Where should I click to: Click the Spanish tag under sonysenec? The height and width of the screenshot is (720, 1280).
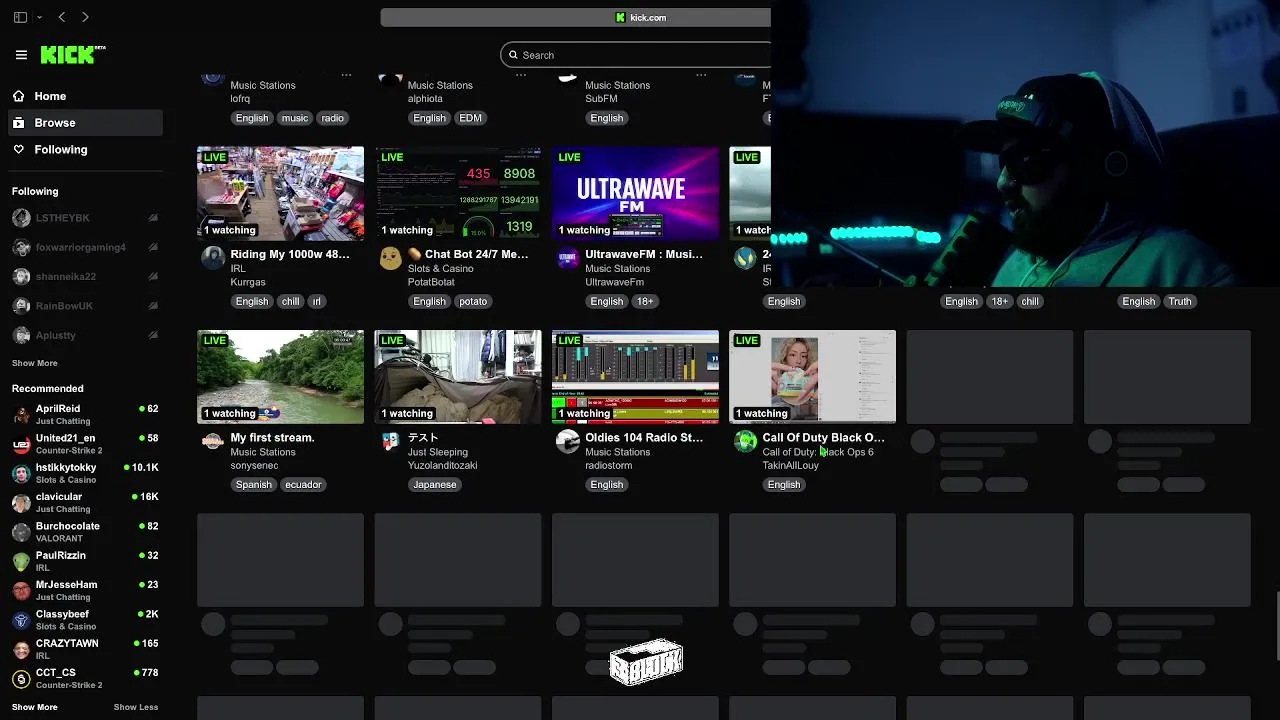point(254,485)
